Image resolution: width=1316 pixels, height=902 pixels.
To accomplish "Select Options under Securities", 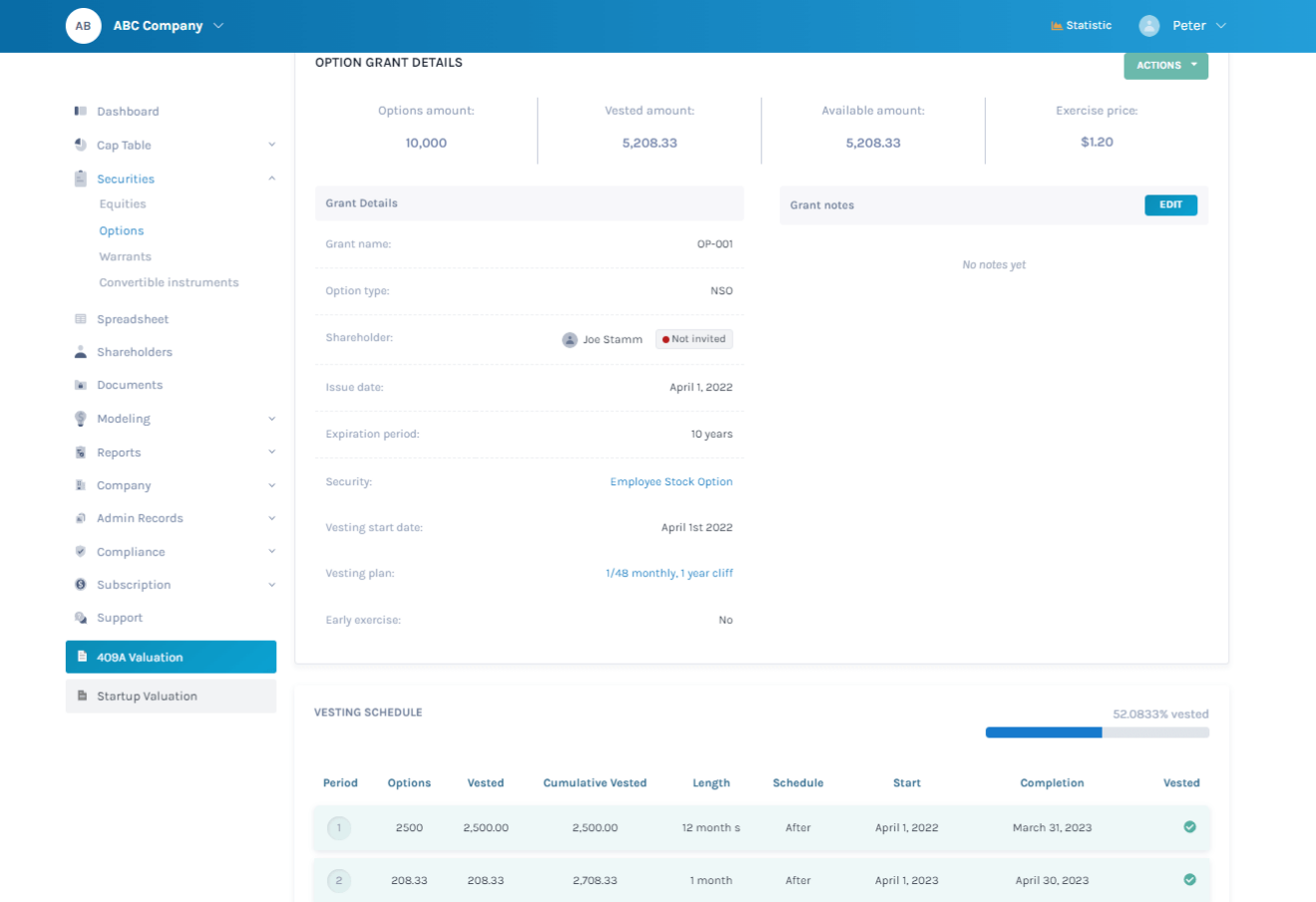I will (121, 230).
